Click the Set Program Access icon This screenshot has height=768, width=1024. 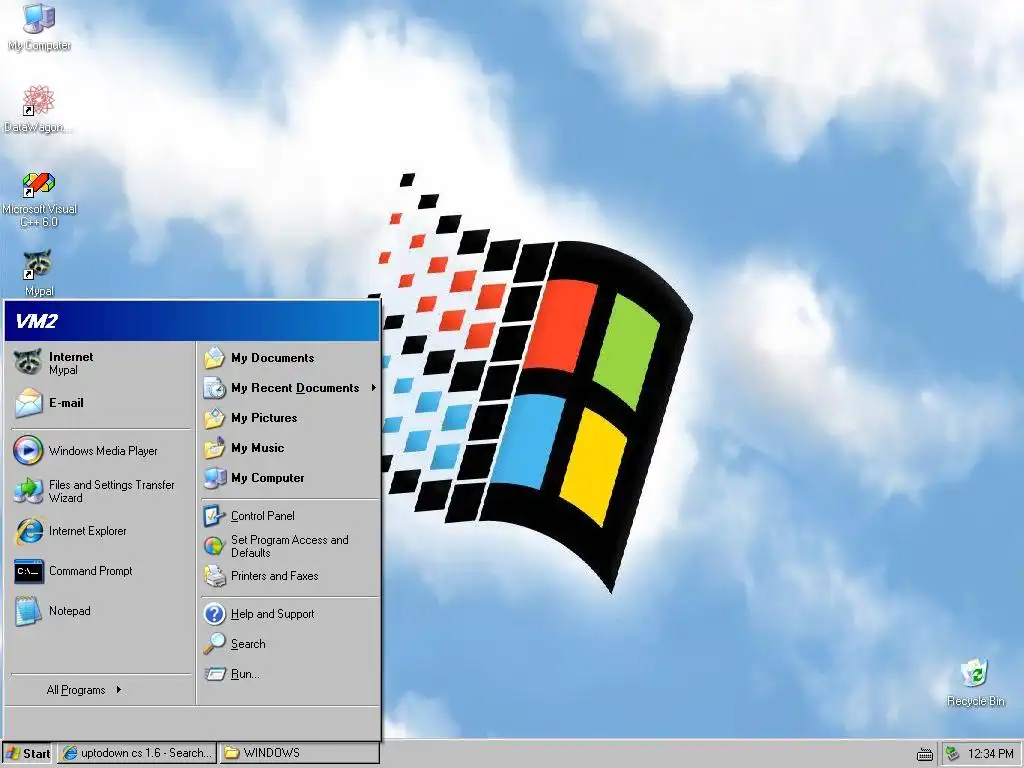pyautogui.click(x=214, y=546)
